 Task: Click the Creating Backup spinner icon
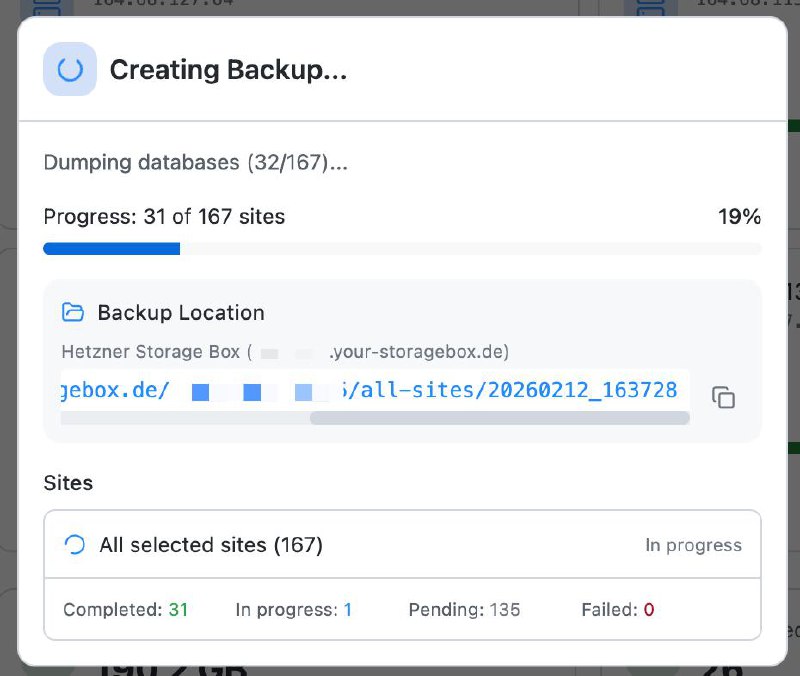tap(70, 70)
